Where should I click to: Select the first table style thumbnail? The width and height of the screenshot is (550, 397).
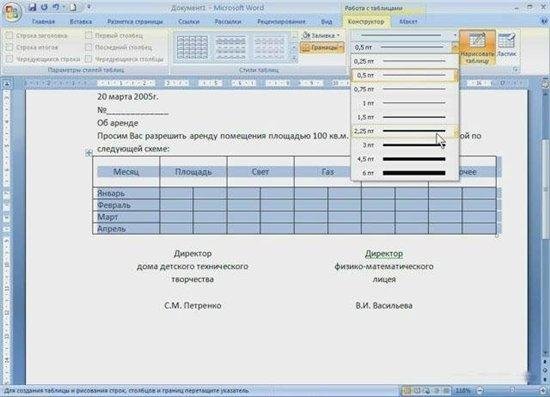192,48
